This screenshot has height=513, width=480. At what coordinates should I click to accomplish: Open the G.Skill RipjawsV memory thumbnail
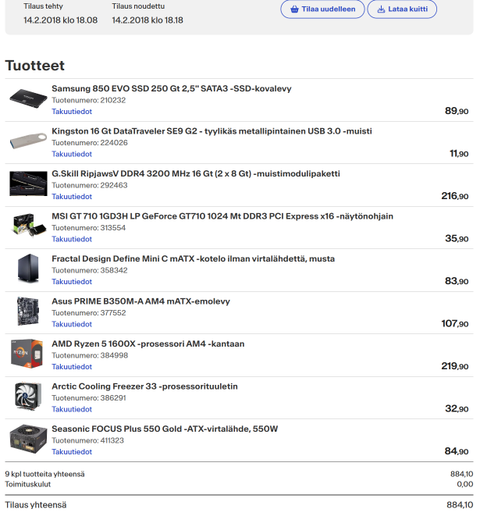click(28, 184)
